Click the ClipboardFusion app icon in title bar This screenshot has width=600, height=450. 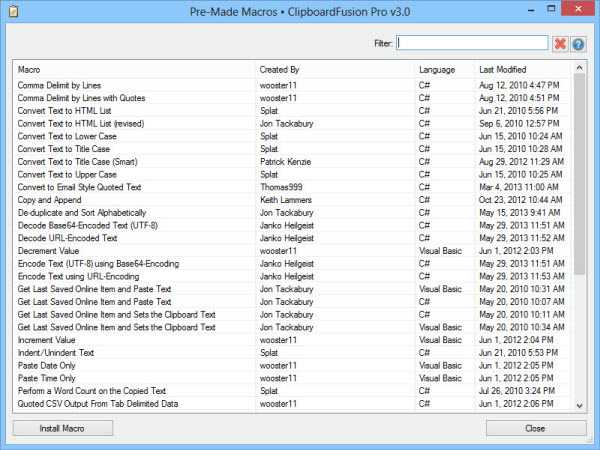[13, 11]
